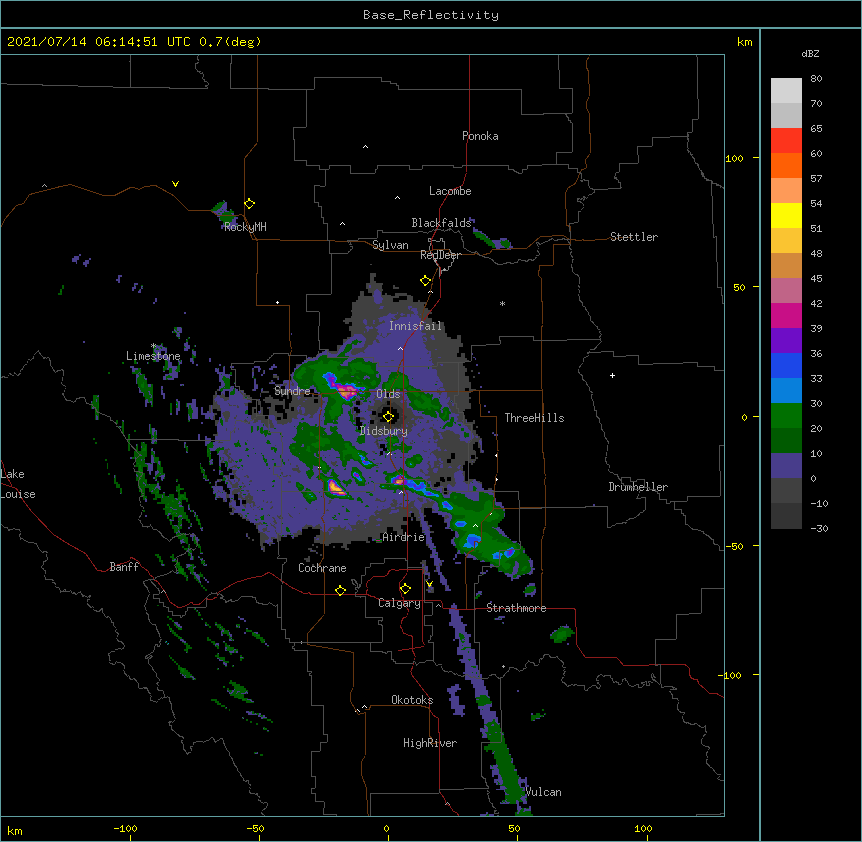This screenshot has height=842, width=862.
Task: Click the -30 value on the dBZ legend
Action: pos(819,528)
